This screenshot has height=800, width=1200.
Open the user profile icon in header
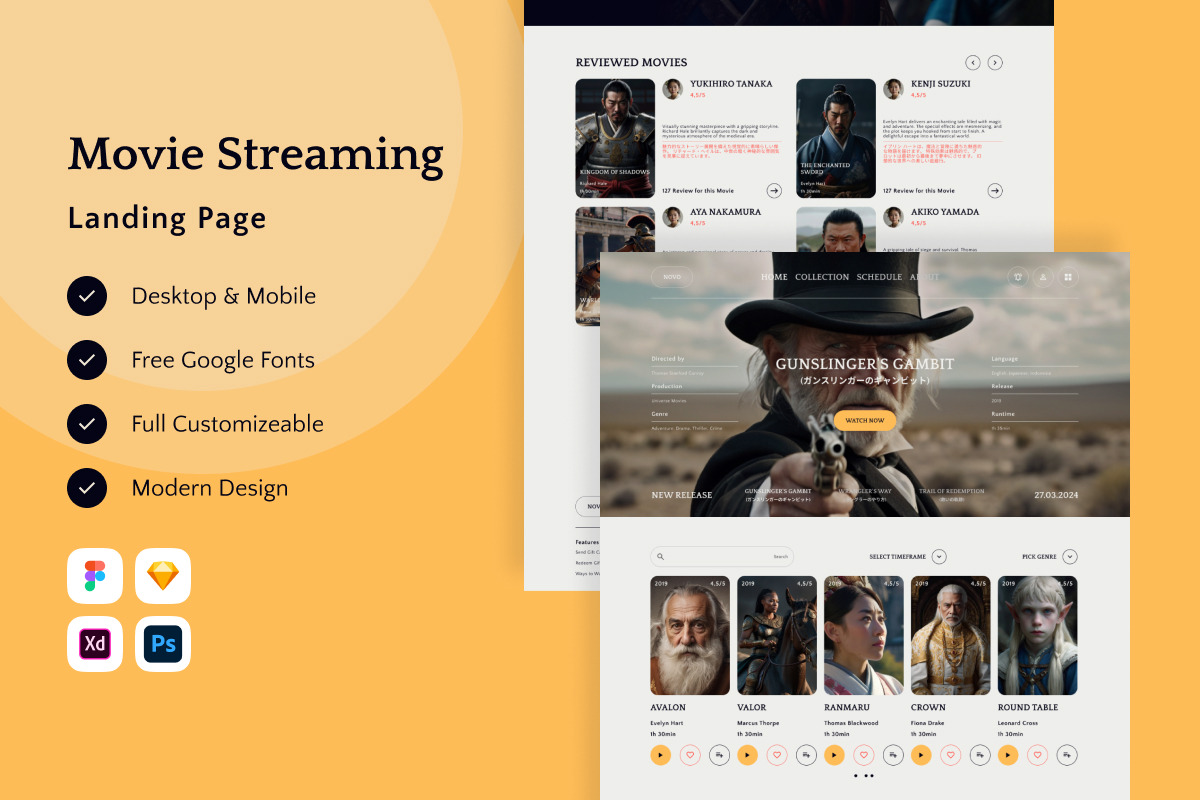click(x=1043, y=277)
